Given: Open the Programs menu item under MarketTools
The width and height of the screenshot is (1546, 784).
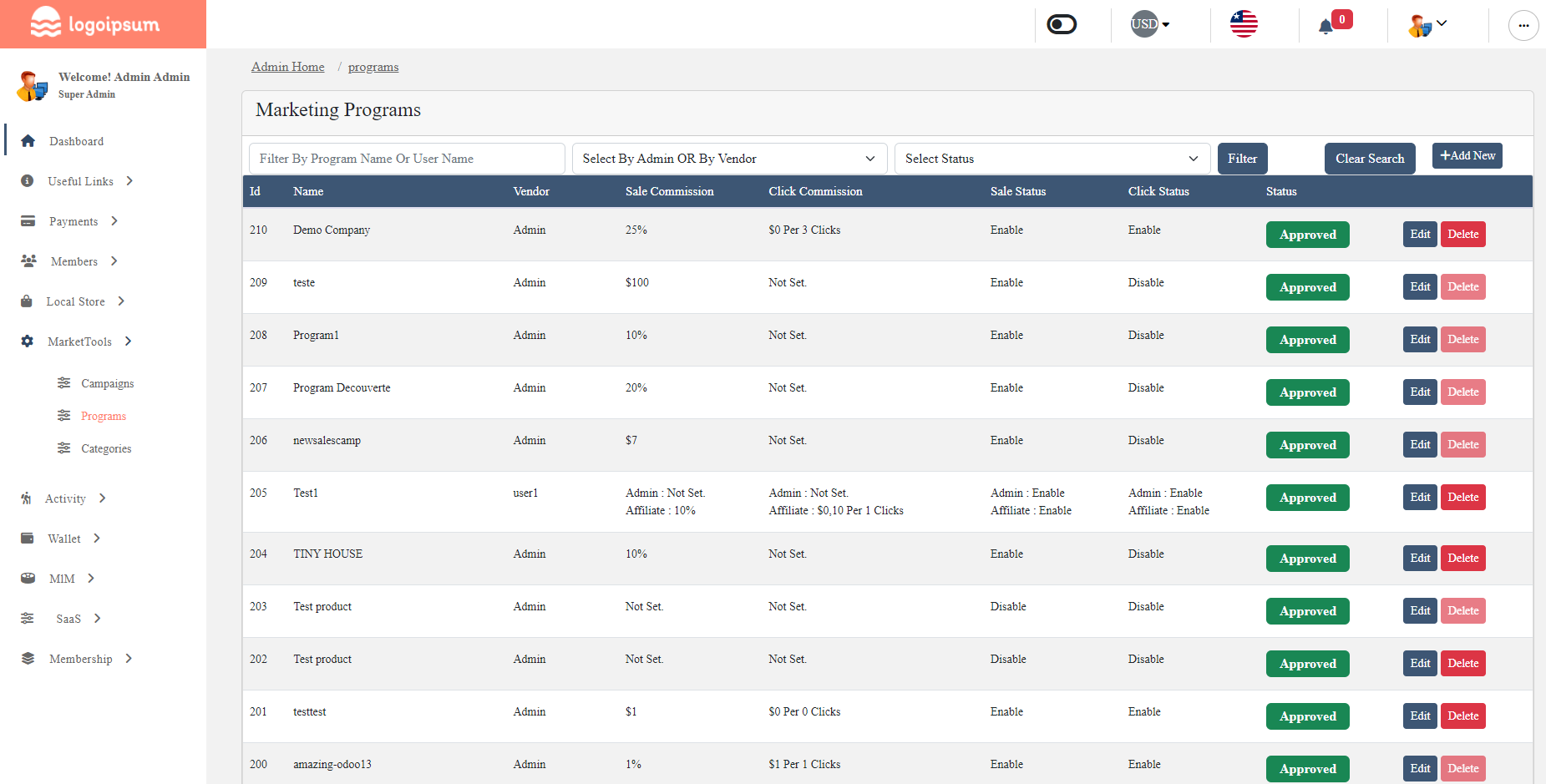Looking at the screenshot, I should [x=103, y=416].
